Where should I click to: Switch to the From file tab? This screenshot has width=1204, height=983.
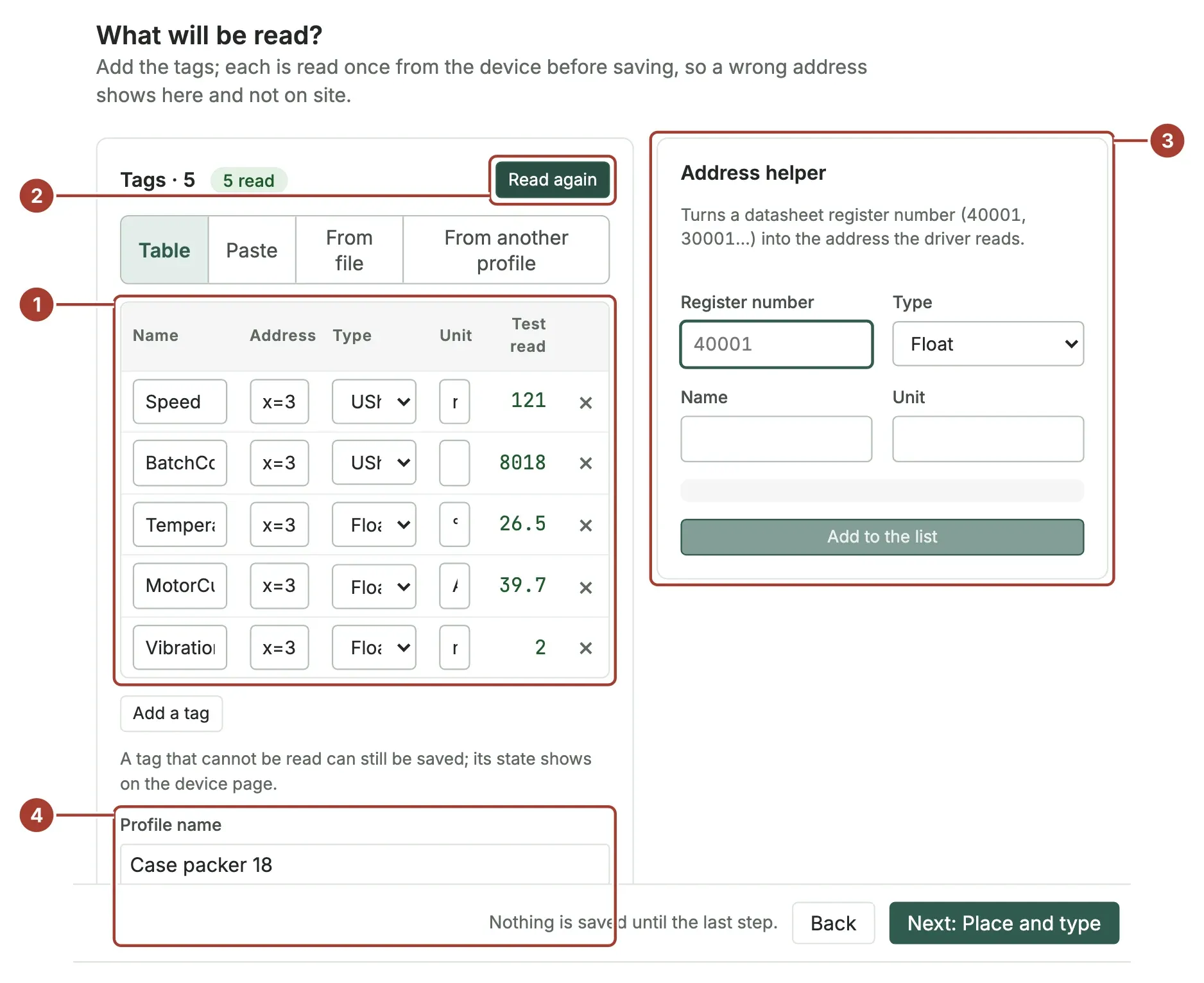349,250
